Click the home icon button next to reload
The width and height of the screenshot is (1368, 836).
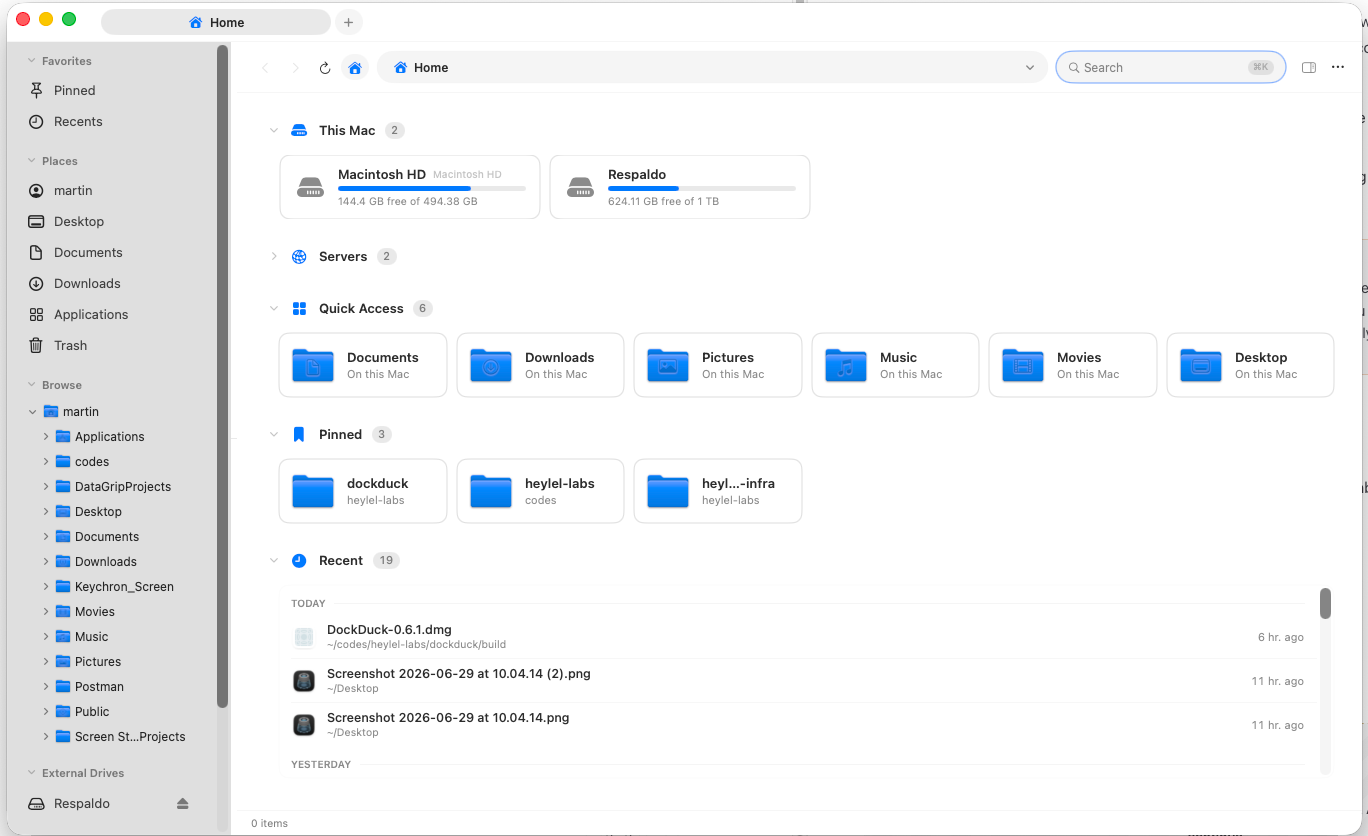coord(354,68)
